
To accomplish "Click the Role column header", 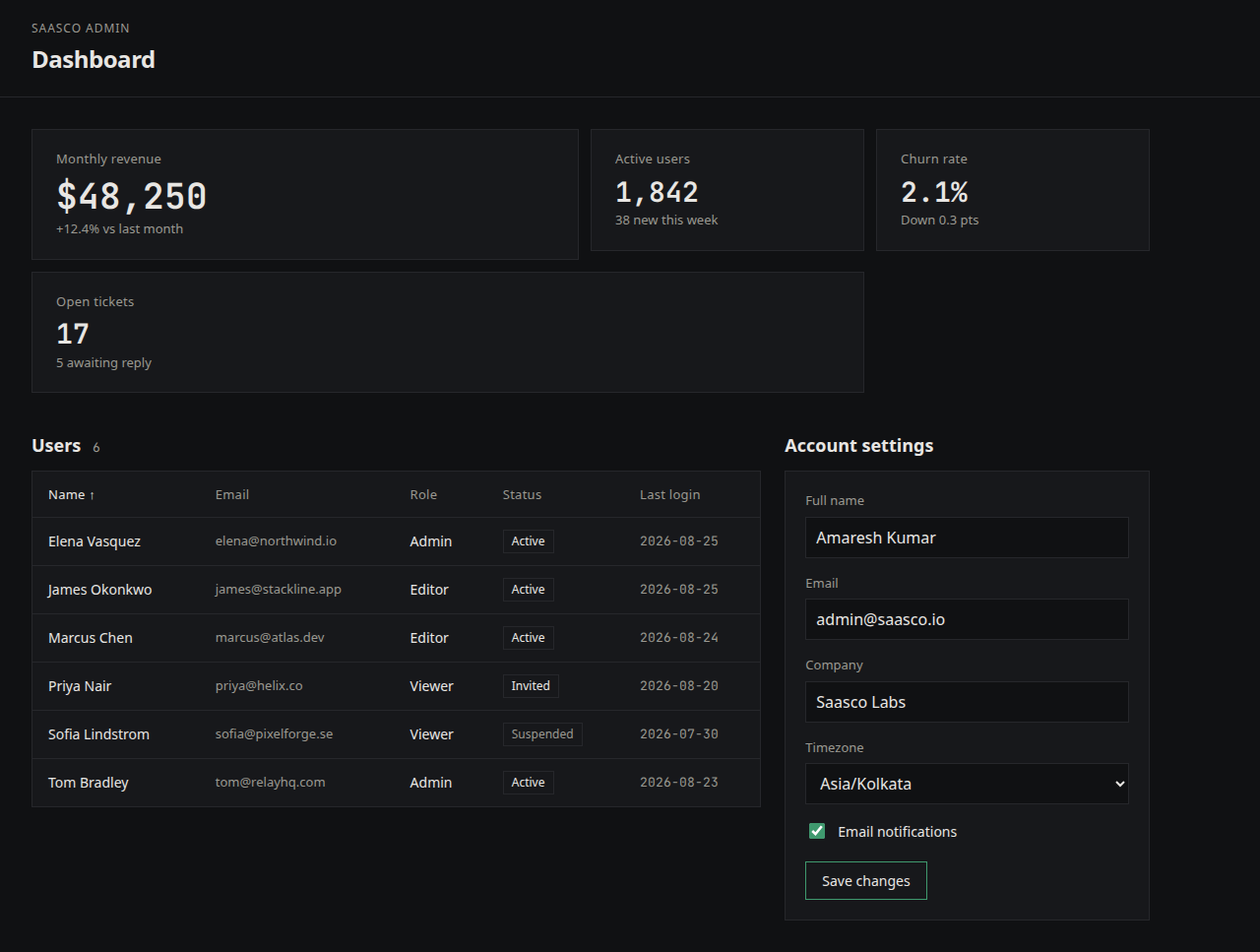I will point(423,494).
